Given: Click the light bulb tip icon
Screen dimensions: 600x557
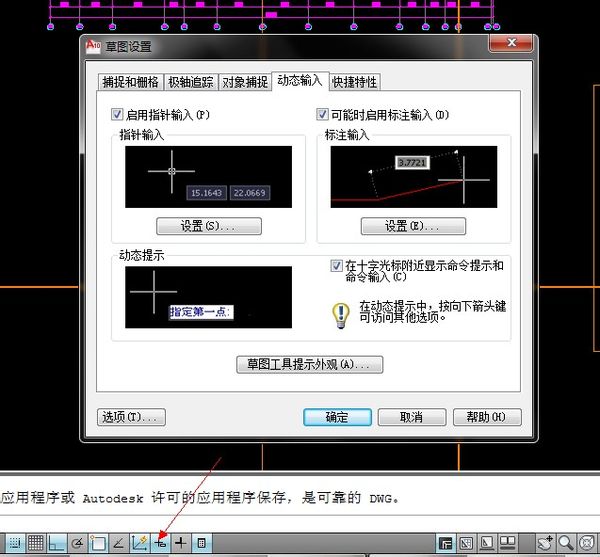Looking at the screenshot, I should click(341, 315).
